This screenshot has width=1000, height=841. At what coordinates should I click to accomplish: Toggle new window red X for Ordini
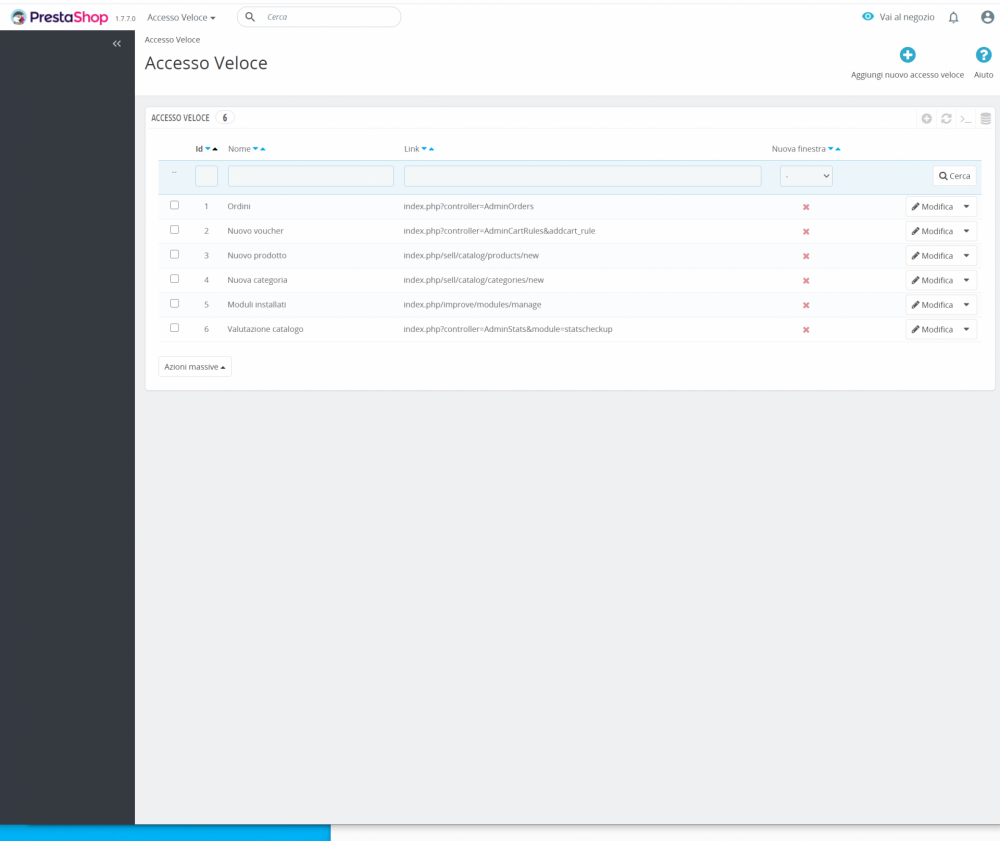806,207
